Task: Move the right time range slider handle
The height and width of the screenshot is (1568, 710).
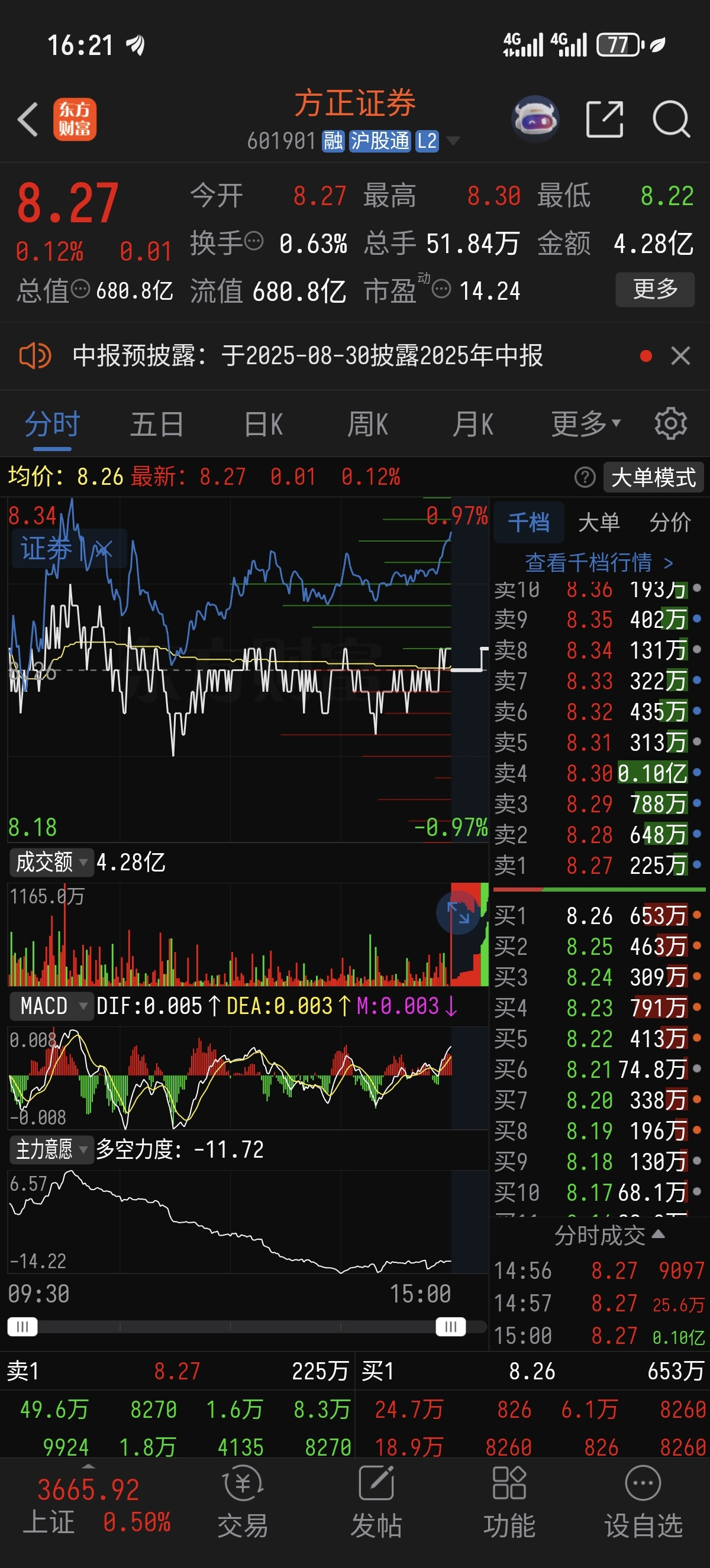Action: click(x=451, y=1326)
